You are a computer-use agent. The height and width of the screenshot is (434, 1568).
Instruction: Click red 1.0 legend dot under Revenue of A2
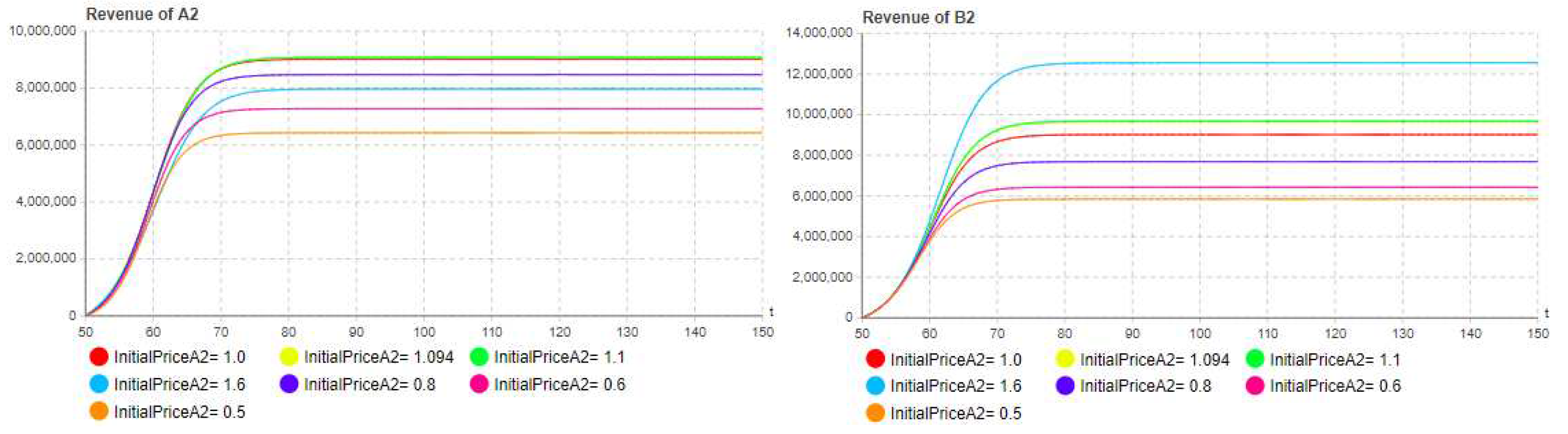(x=99, y=356)
